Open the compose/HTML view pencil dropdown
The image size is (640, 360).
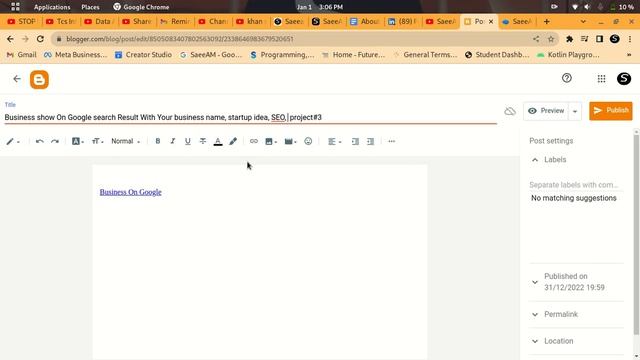[x=13, y=141]
